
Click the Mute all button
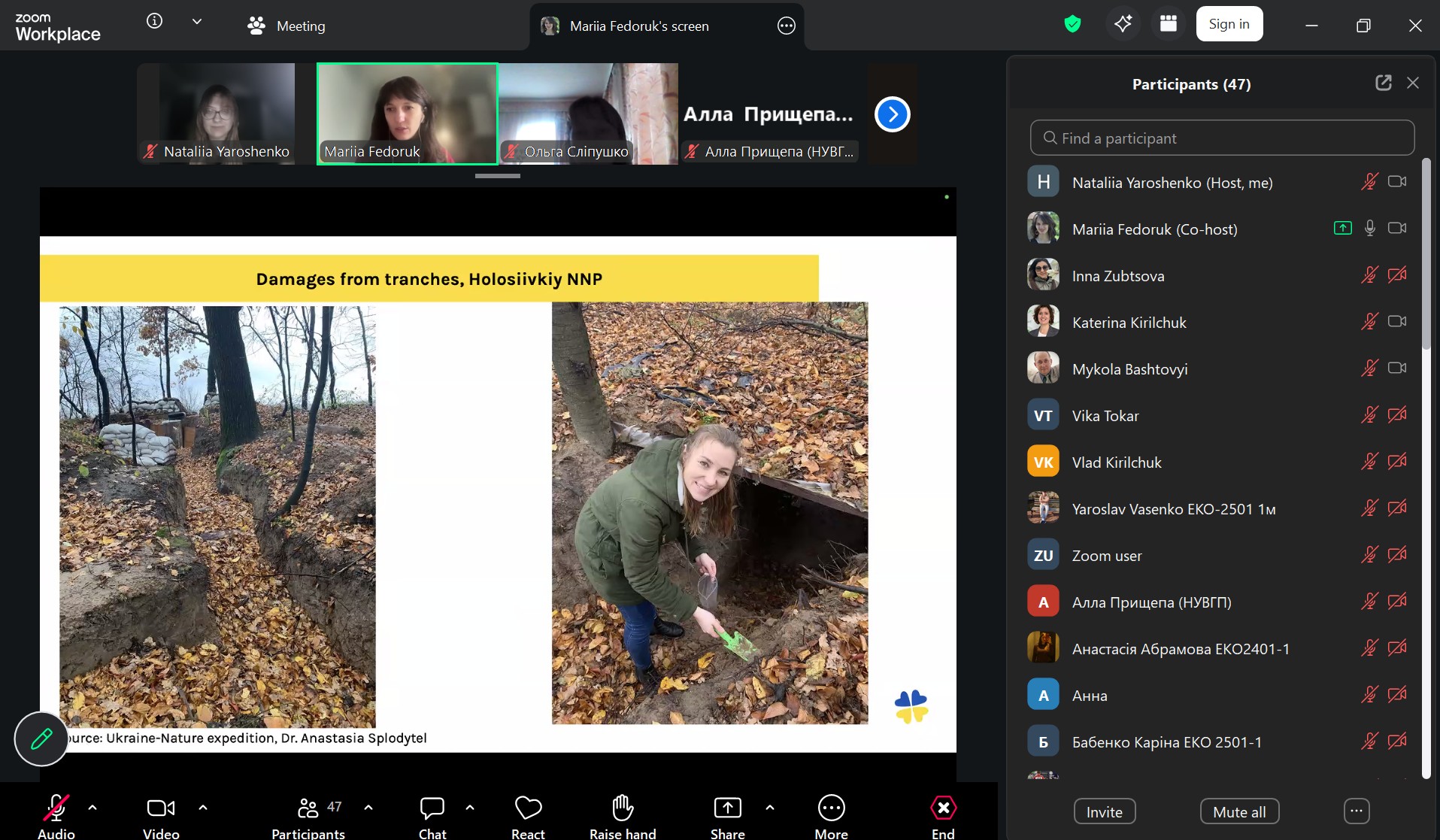[1239, 812]
